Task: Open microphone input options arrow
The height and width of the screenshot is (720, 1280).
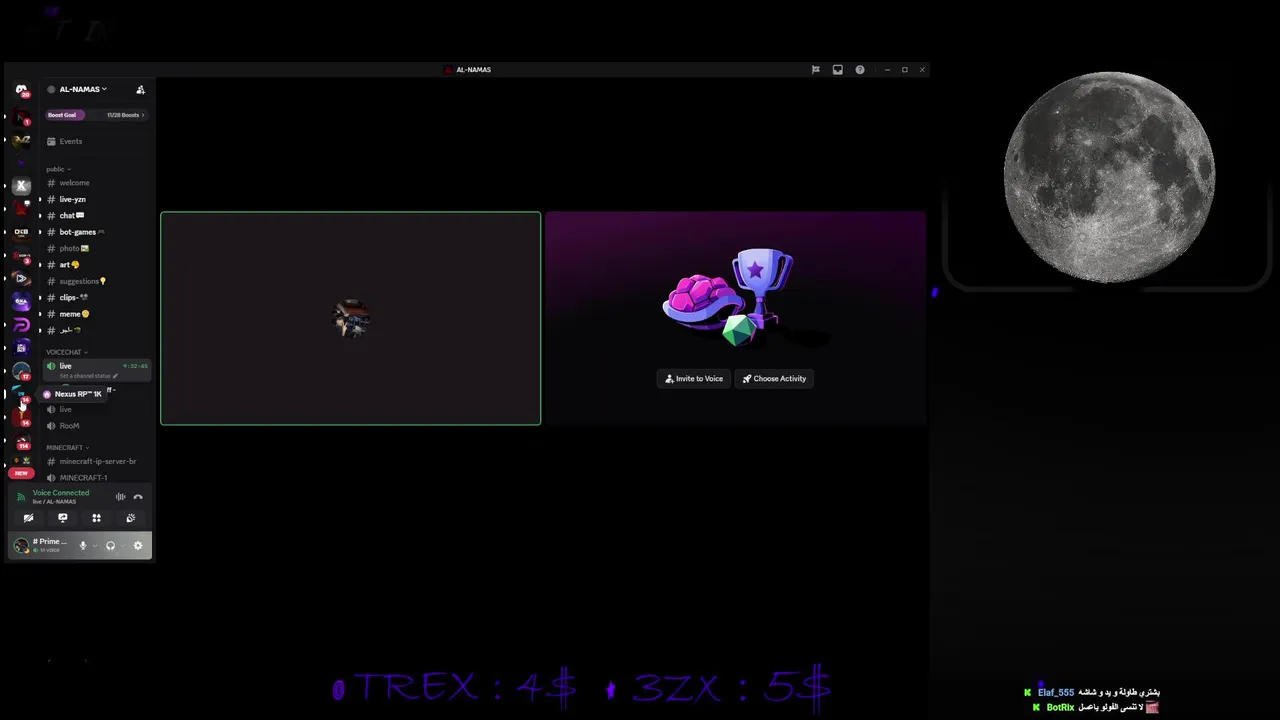Action: (94, 545)
